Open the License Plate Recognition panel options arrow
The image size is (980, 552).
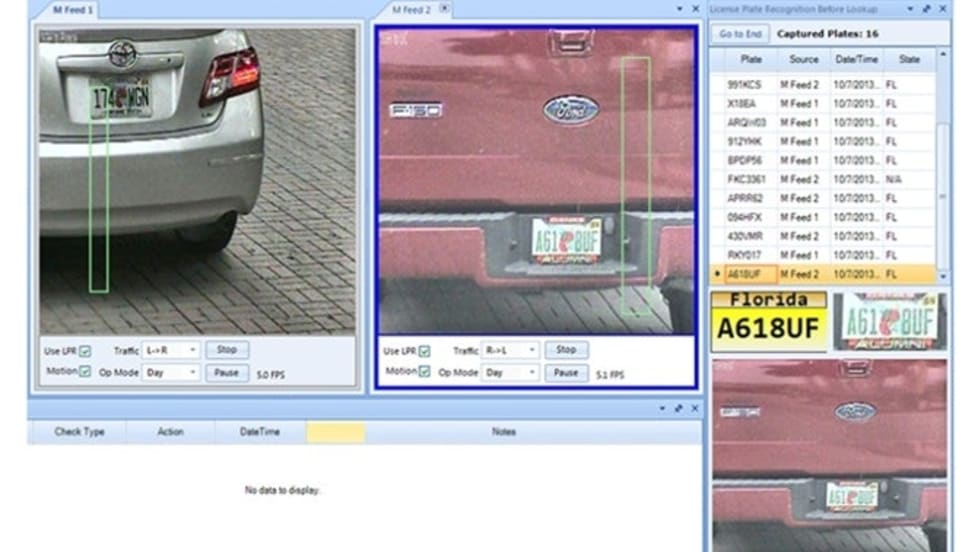click(911, 8)
